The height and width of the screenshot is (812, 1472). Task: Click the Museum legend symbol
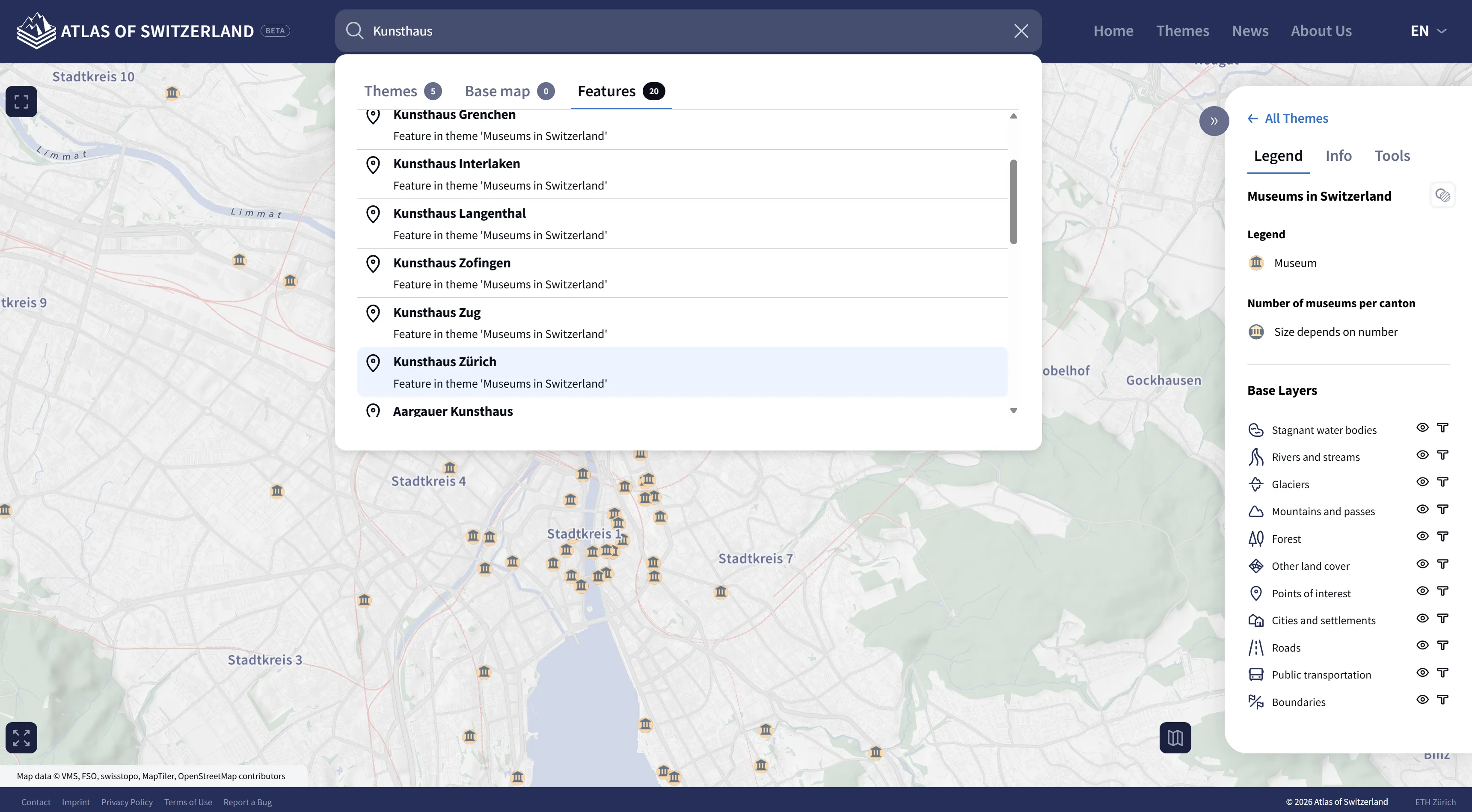1256,263
